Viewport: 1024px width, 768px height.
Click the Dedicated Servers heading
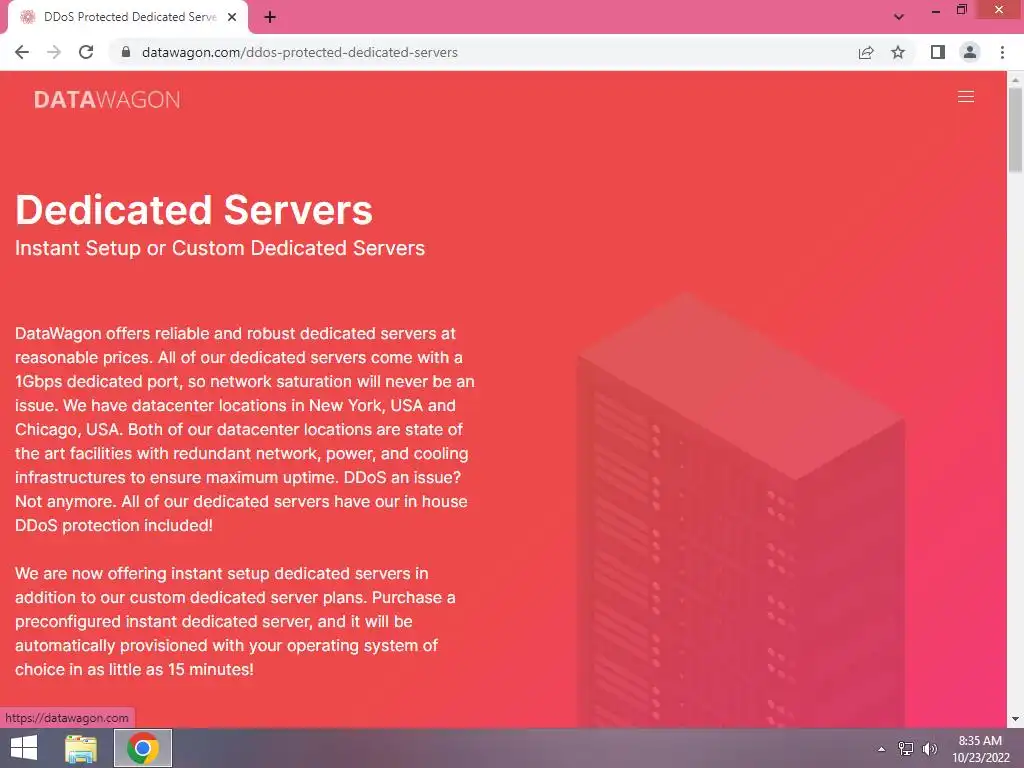[194, 210]
